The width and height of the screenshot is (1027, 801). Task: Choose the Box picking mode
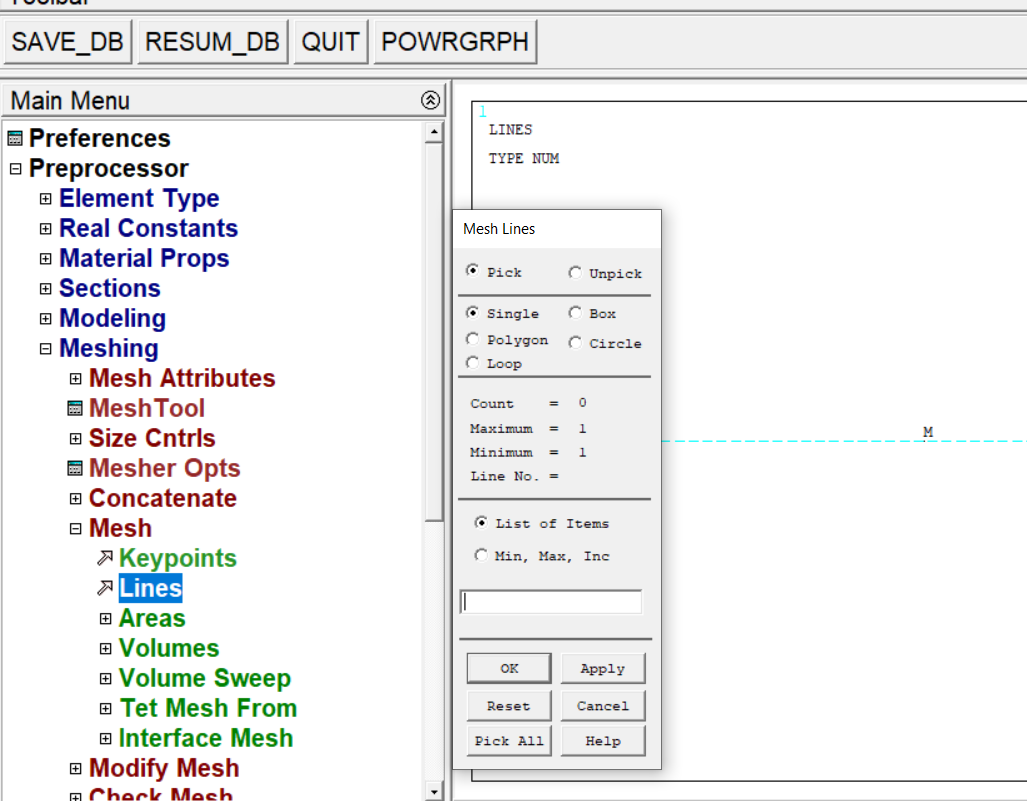(x=574, y=312)
